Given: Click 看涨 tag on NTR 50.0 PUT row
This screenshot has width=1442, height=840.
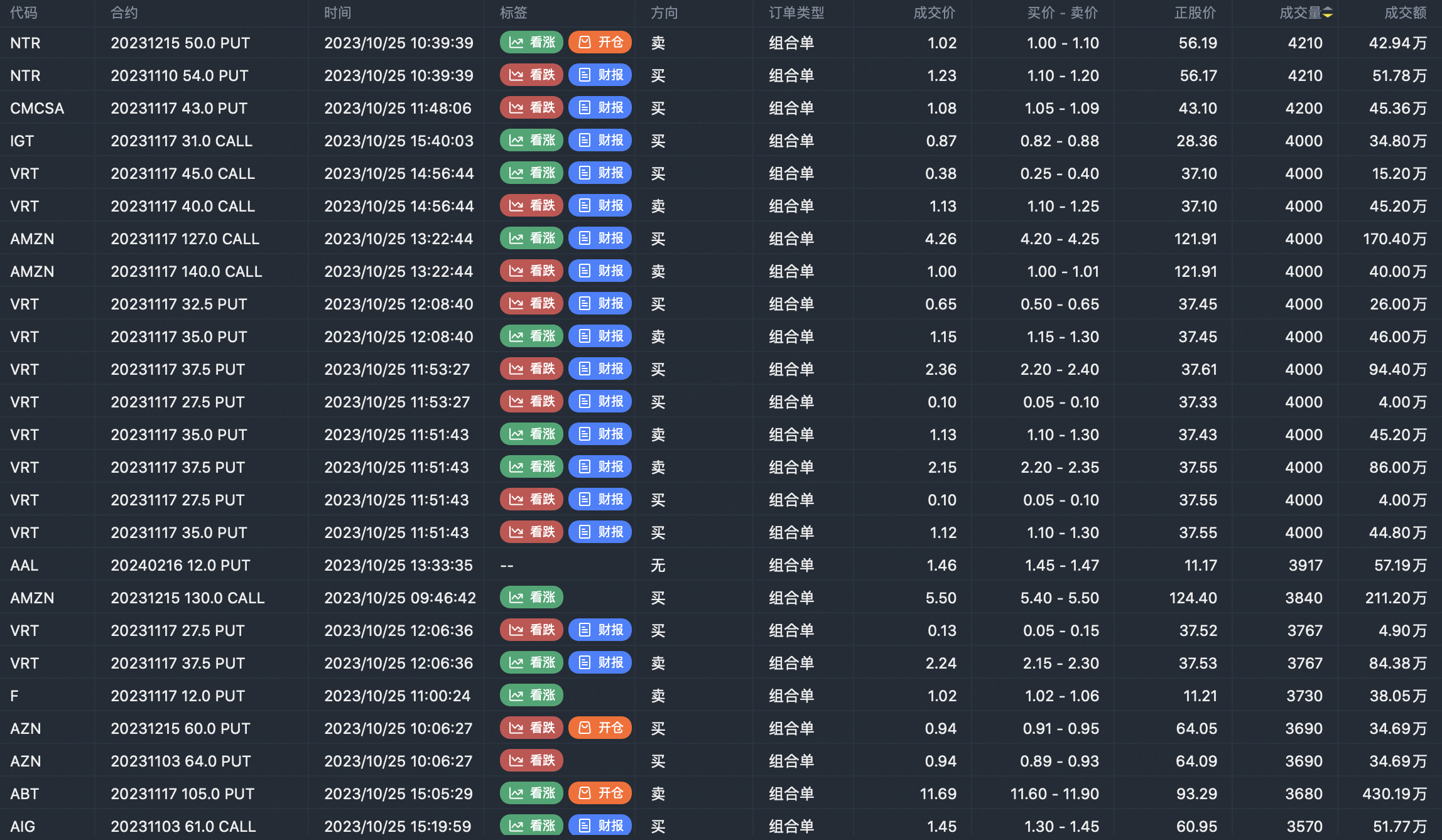Looking at the screenshot, I should (532, 43).
